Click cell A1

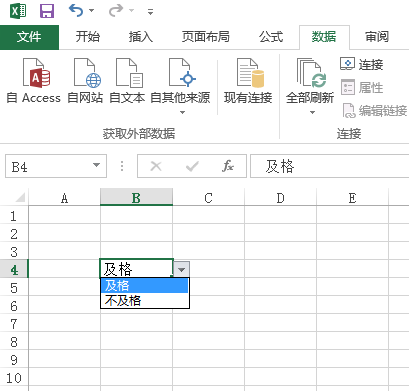(x=64, y=215)
